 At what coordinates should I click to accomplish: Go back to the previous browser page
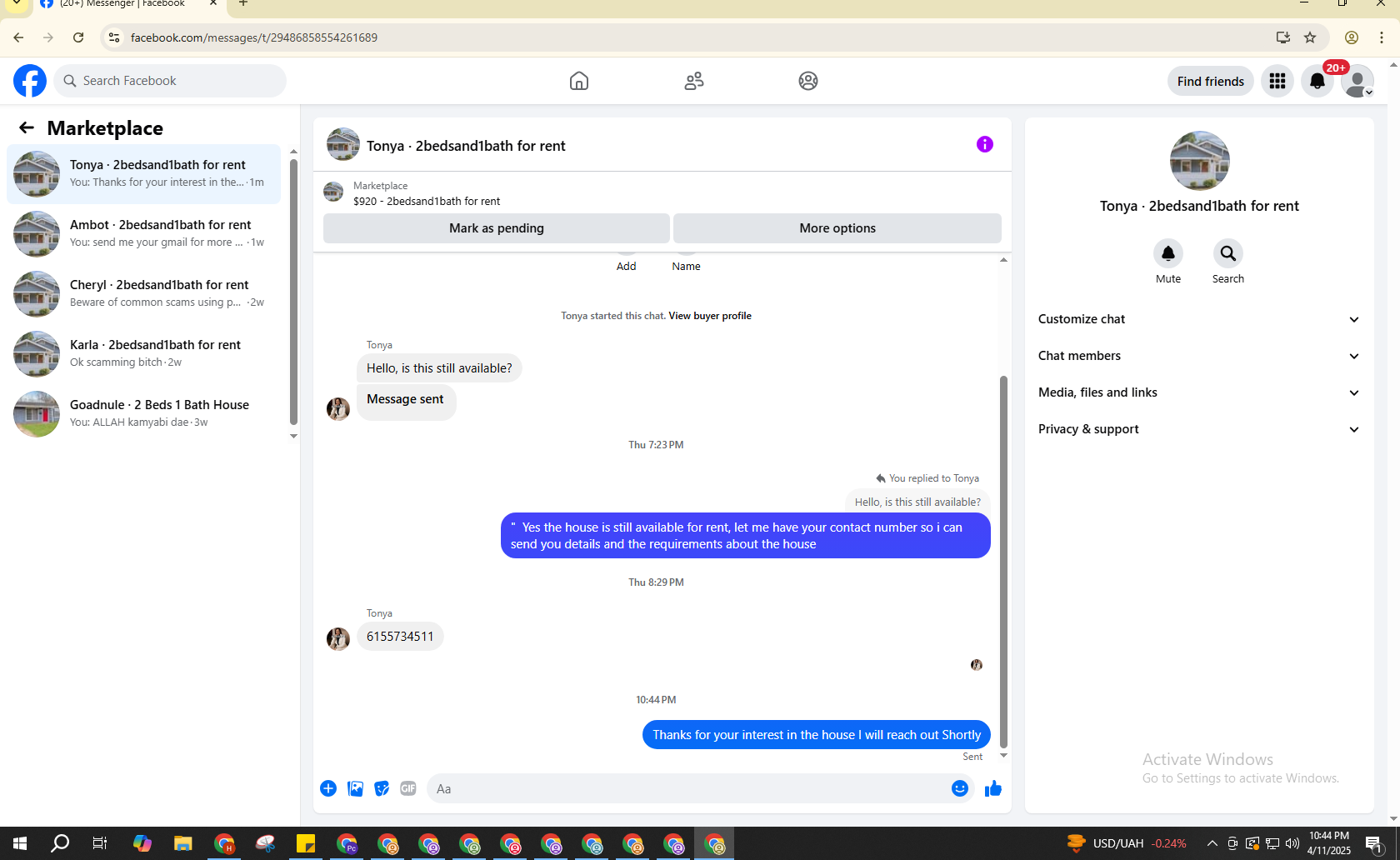18,37
